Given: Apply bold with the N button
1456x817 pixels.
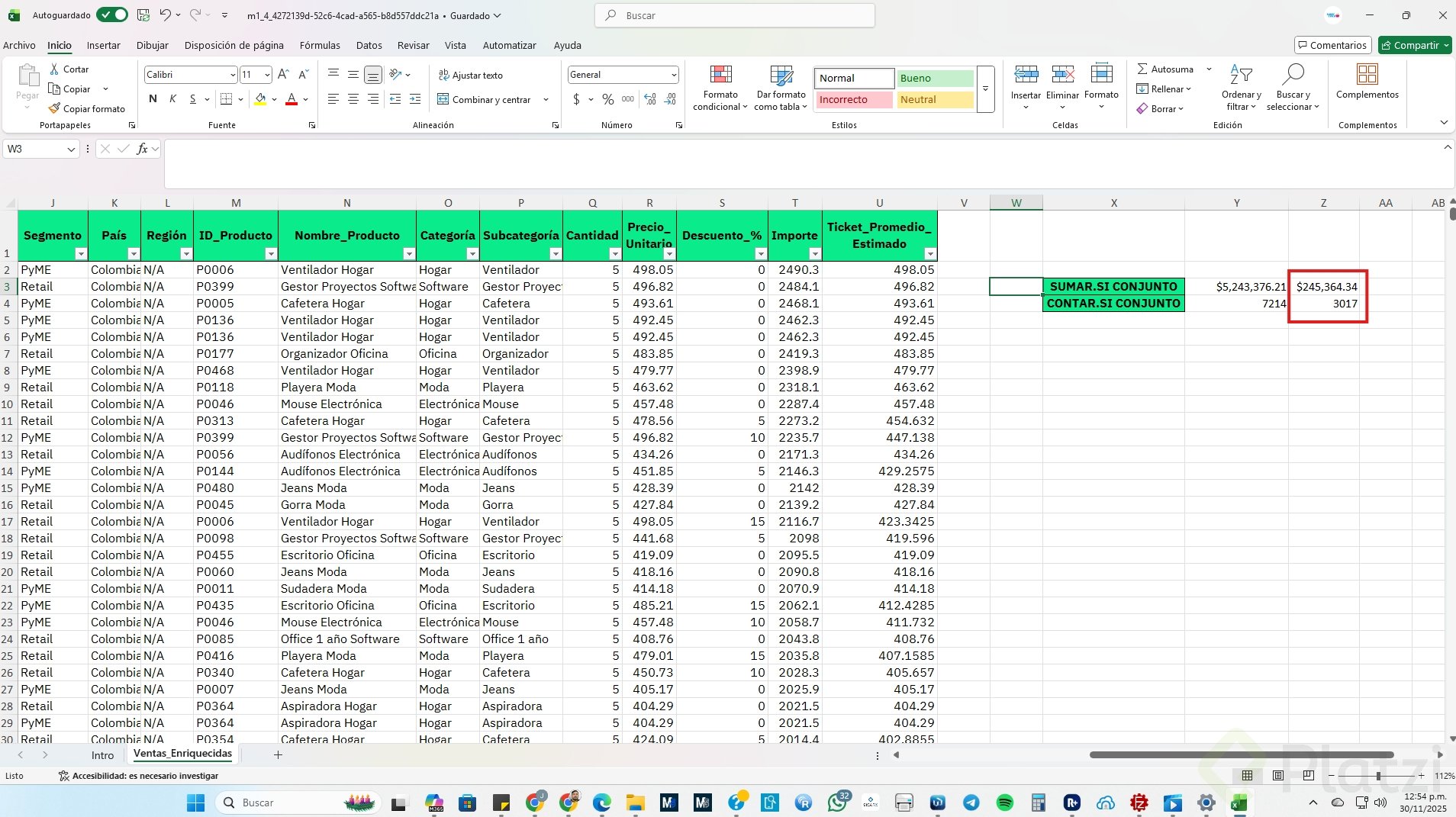Looking at the screenshot, I should pyautogui.click(x=153, y=99).
